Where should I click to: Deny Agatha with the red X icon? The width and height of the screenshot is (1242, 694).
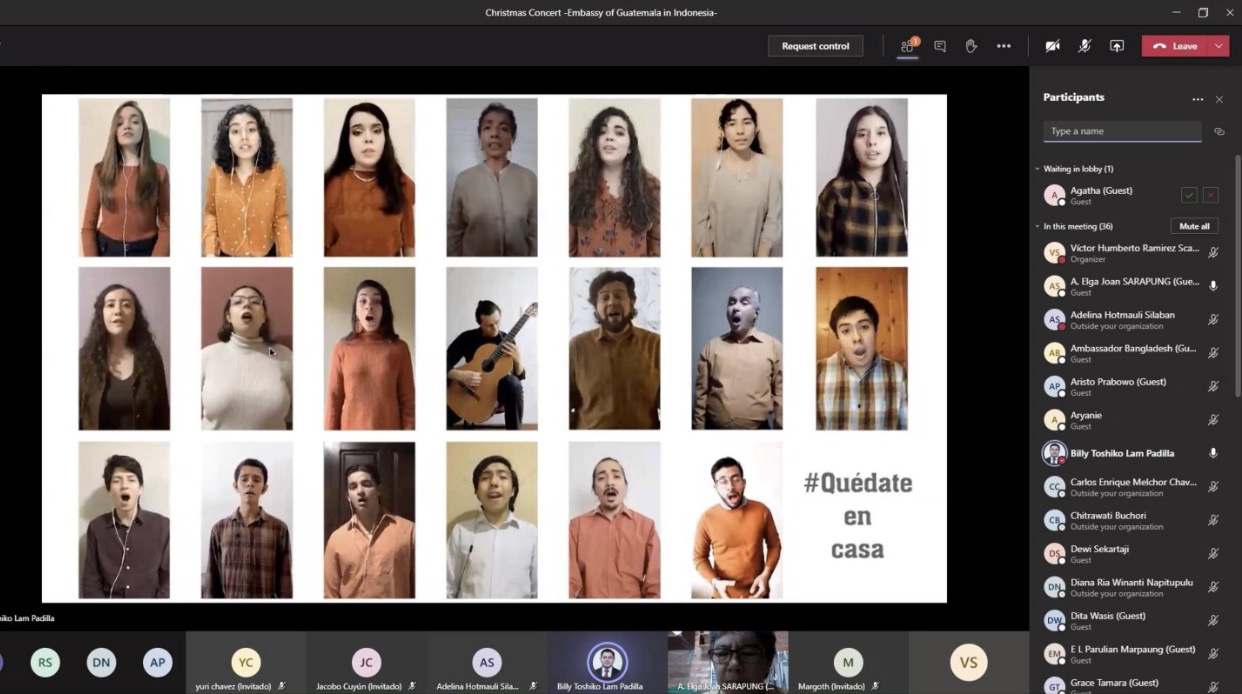coord(1211,195)
